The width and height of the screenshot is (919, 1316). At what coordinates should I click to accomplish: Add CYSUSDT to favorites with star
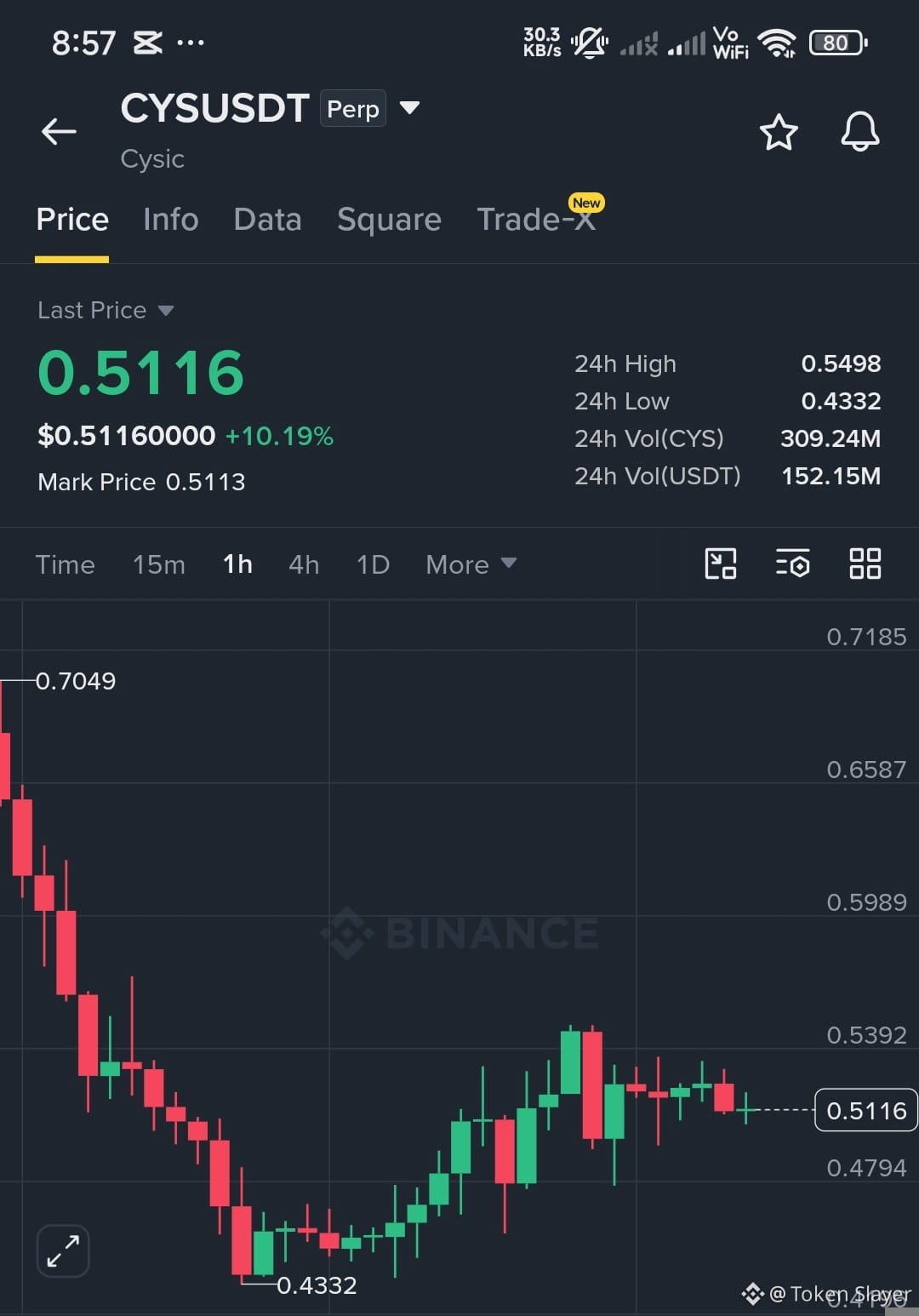(x=779, y=132)
